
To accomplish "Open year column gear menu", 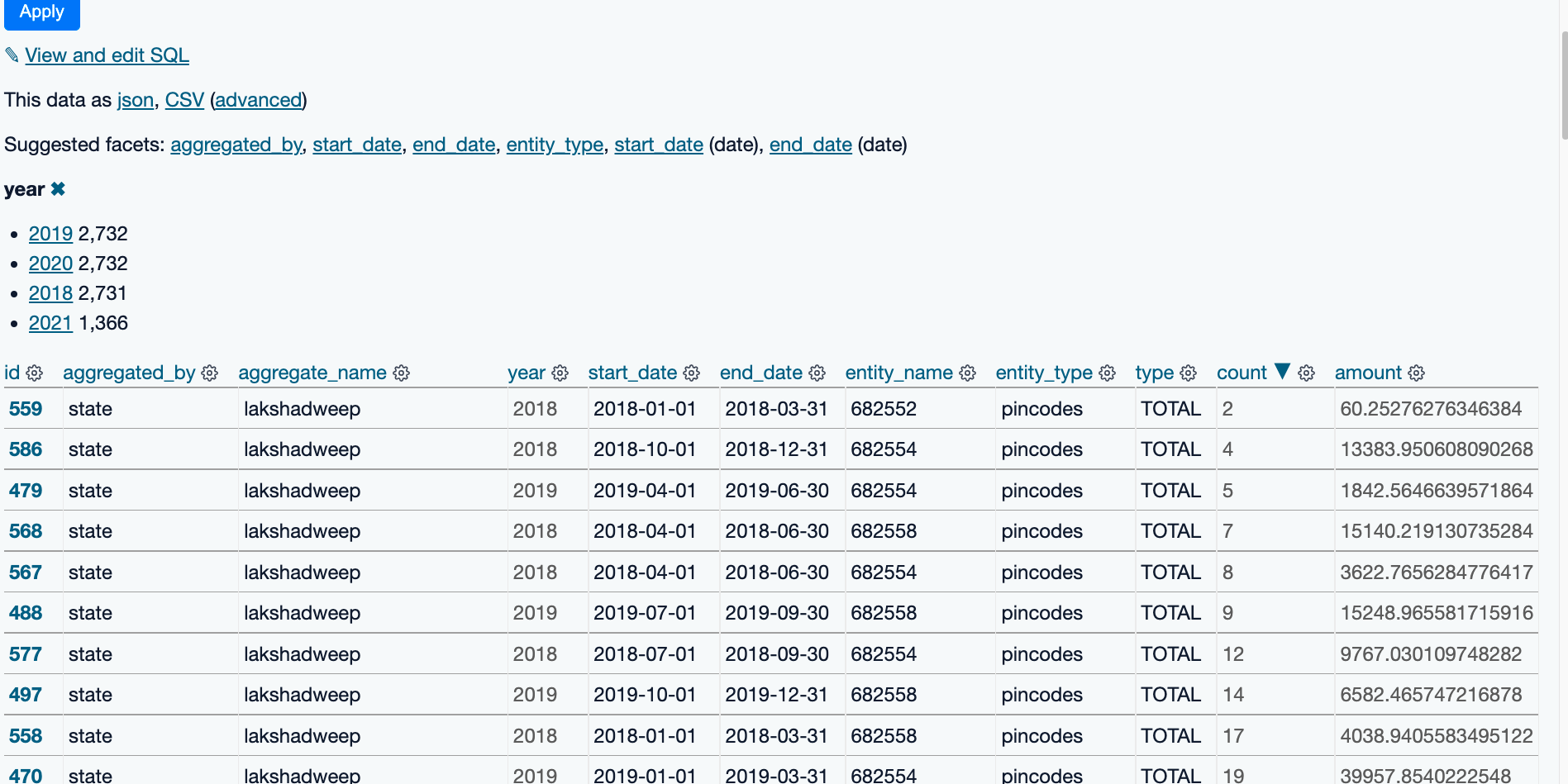I will 560,373.
